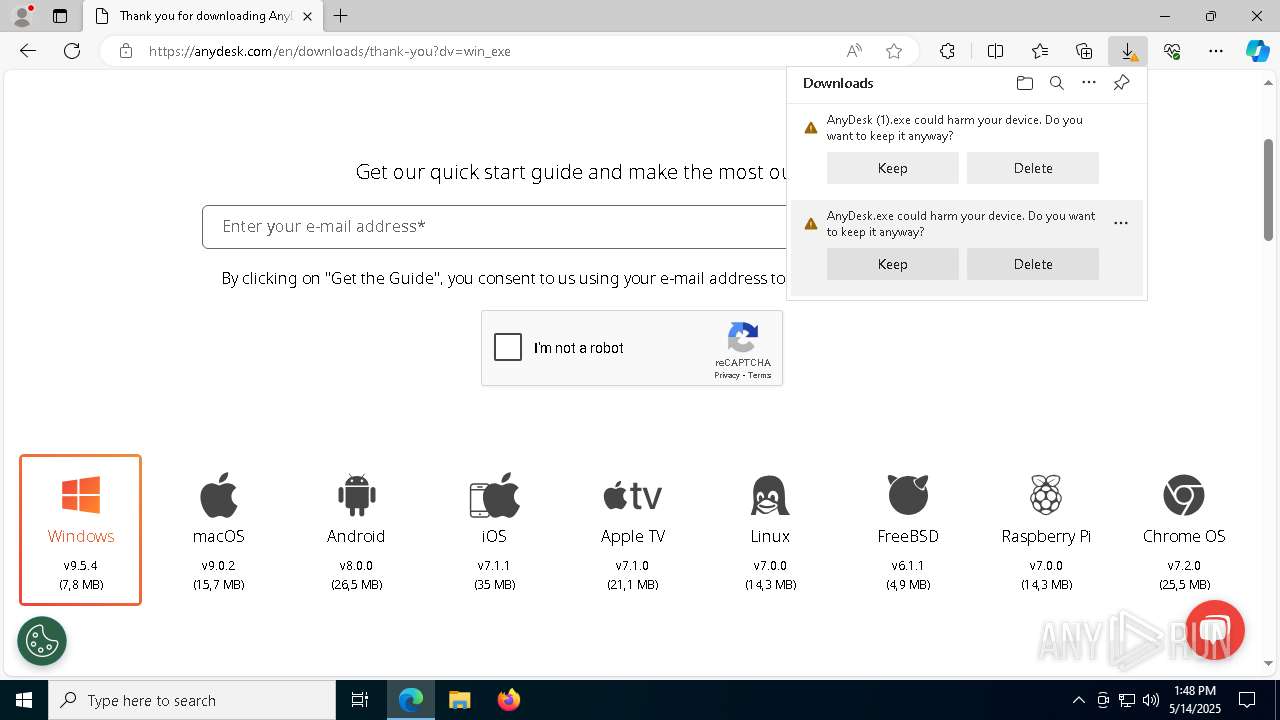This screenshot has width=1280, height=720.
Task: Launch Firefox from taskbar
Action: 509,700
